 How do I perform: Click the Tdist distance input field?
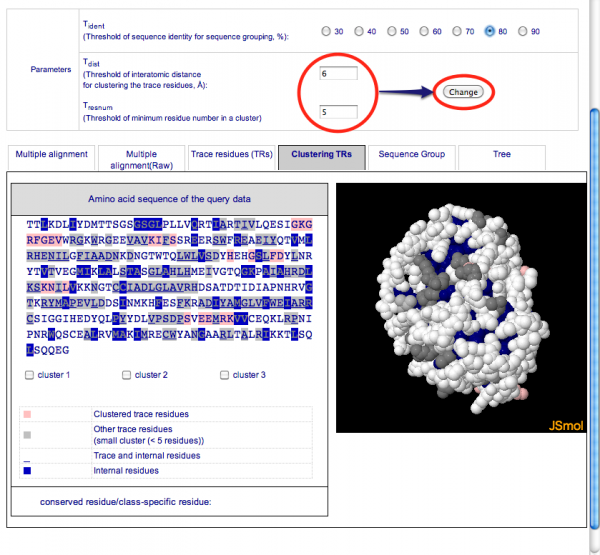[x=338, y=74]
